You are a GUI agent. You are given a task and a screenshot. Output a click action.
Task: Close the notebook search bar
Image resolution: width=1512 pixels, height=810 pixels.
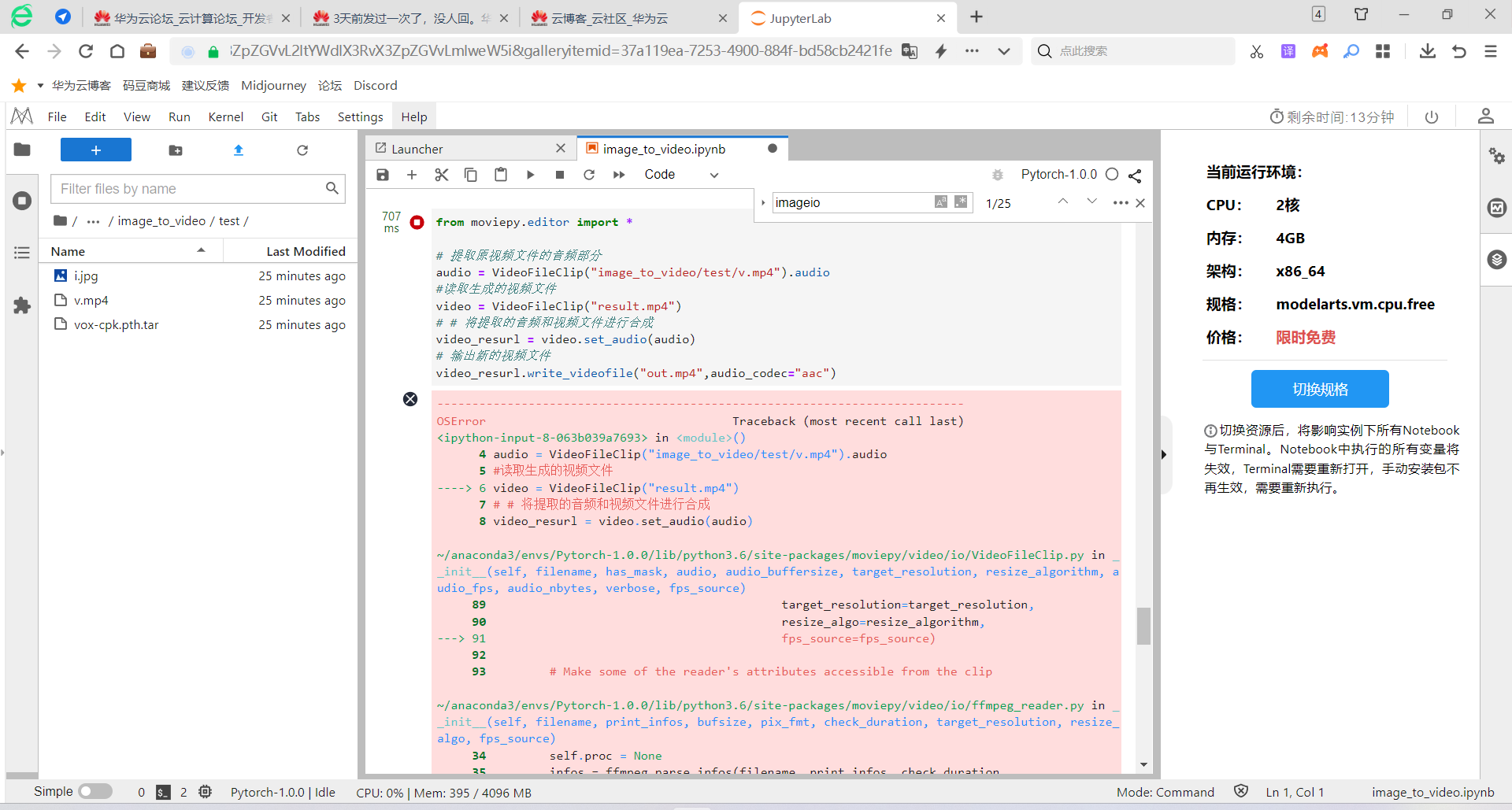1140,203
